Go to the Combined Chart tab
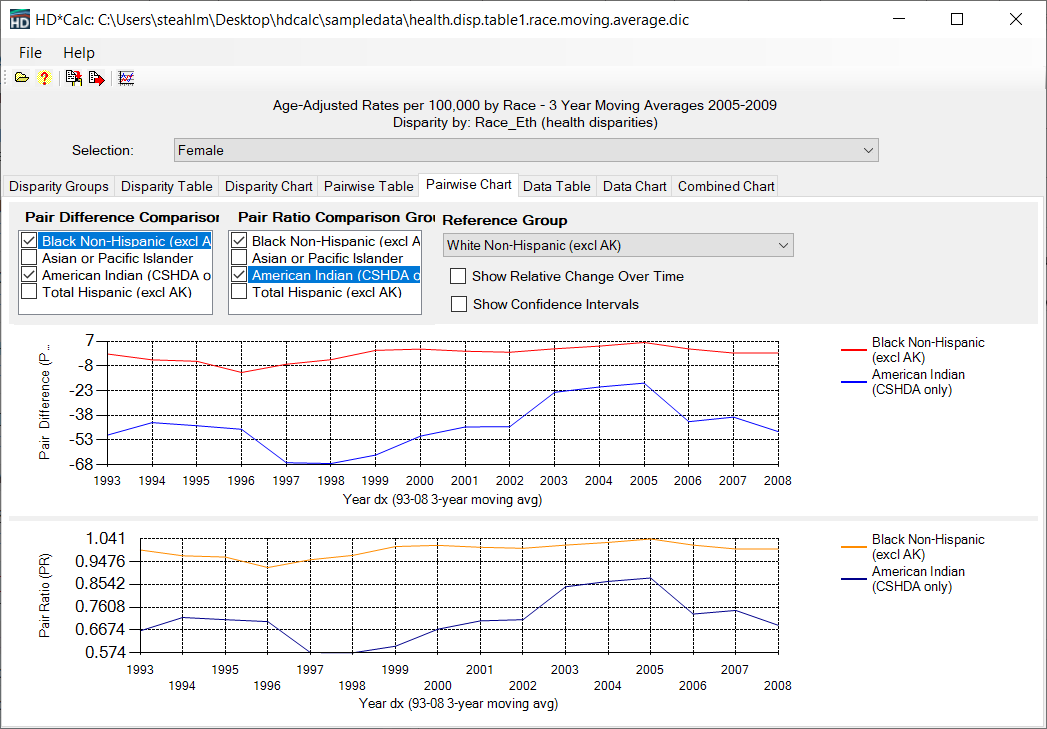 pyautogui.click(x=726, y=186)
